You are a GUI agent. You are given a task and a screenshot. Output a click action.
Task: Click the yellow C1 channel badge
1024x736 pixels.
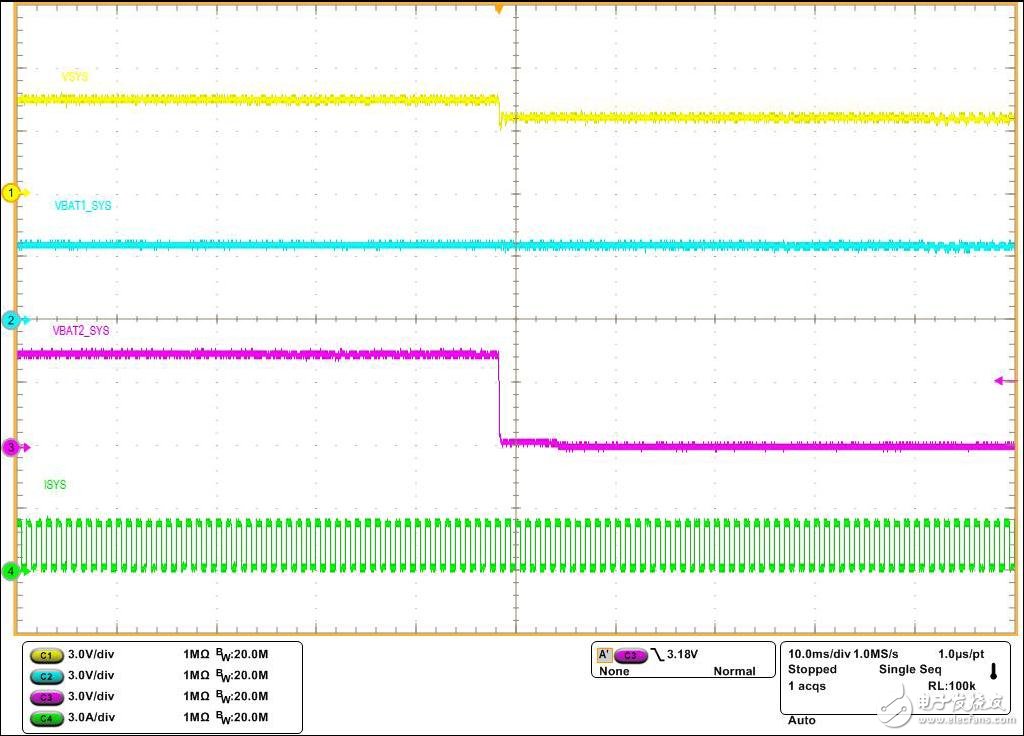tap(45, 654)
